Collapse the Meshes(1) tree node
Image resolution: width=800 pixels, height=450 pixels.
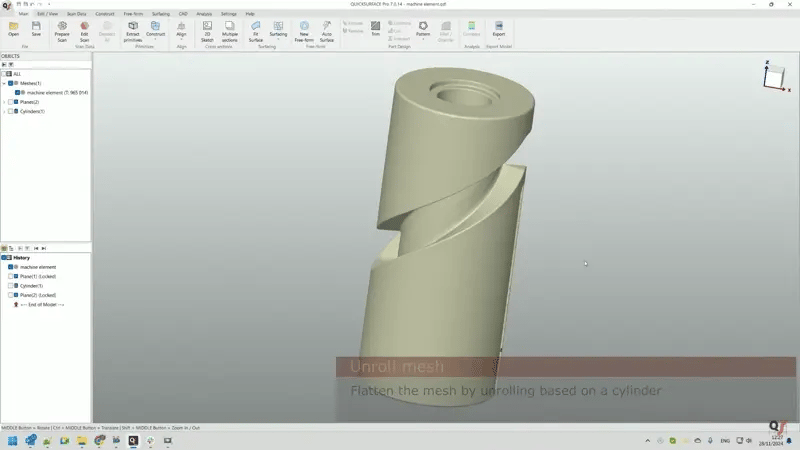(x=4, y=83)
